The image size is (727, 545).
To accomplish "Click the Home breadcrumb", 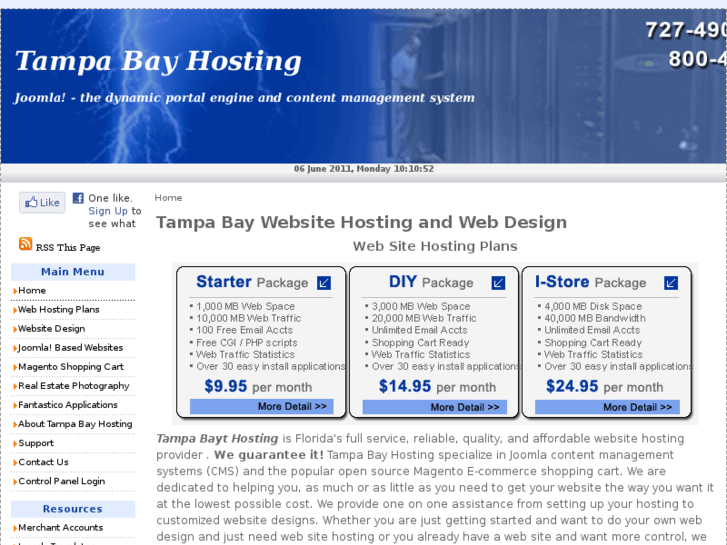I will click(168, 198).
